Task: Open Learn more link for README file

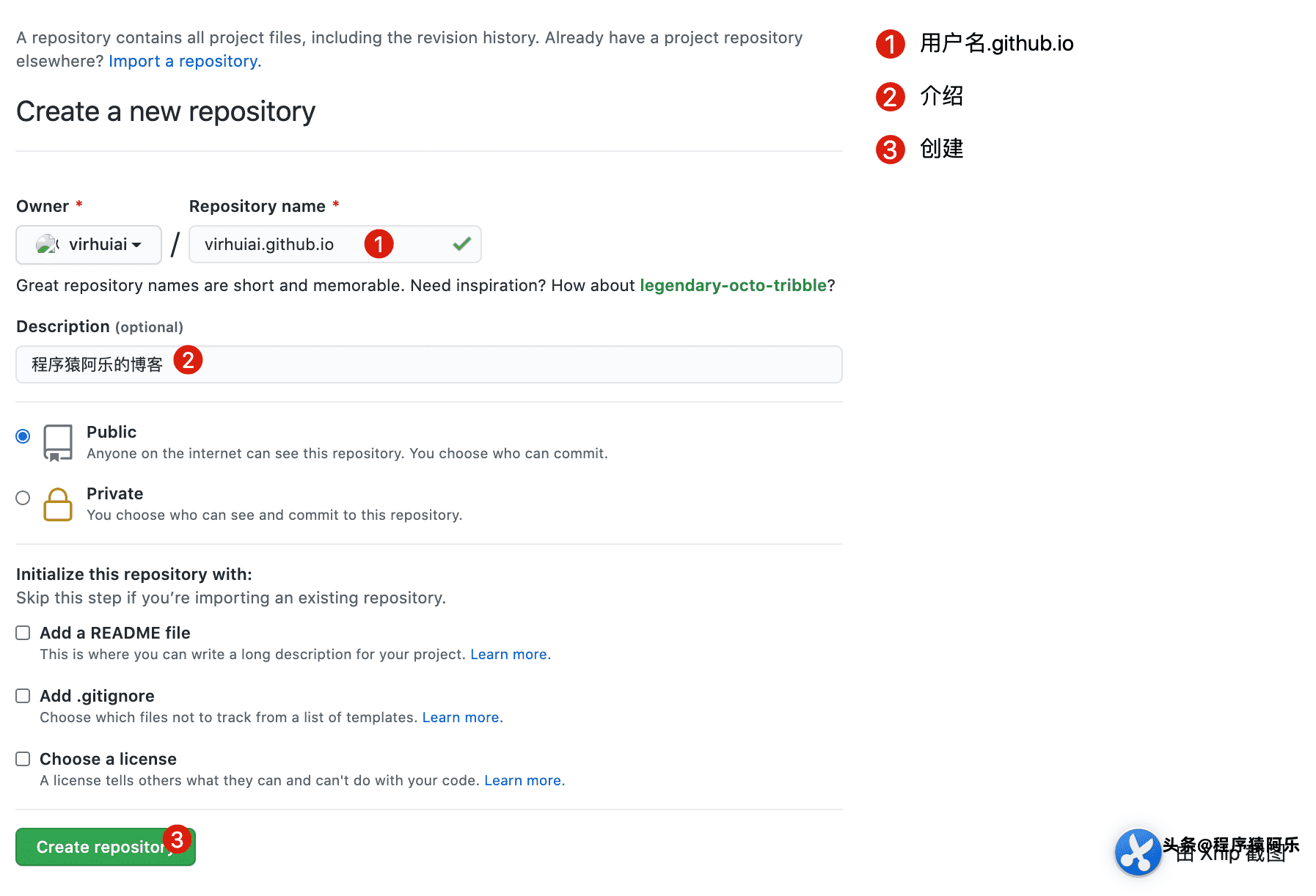Action: [511, 654]
